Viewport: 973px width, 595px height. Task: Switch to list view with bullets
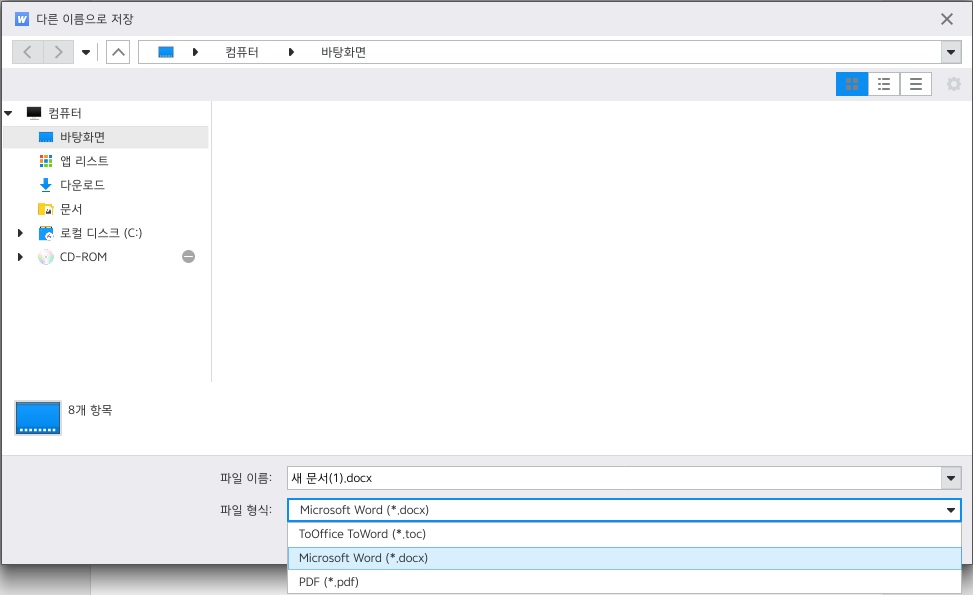(884, 84)
